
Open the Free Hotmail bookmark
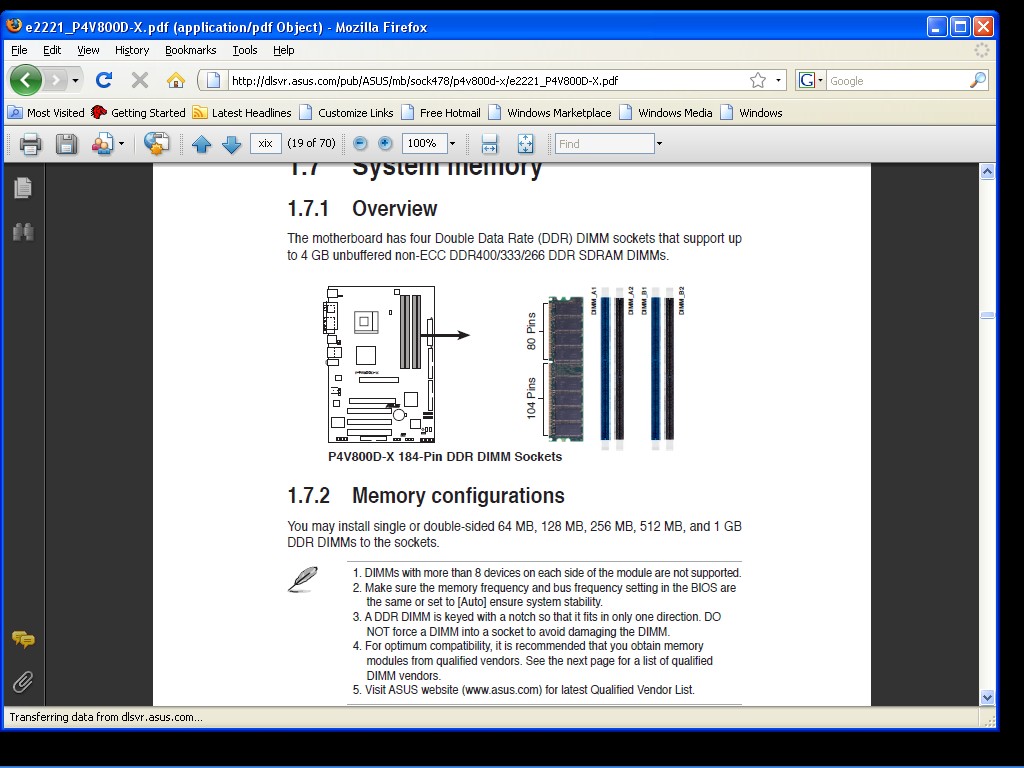(x=441, y=113)
